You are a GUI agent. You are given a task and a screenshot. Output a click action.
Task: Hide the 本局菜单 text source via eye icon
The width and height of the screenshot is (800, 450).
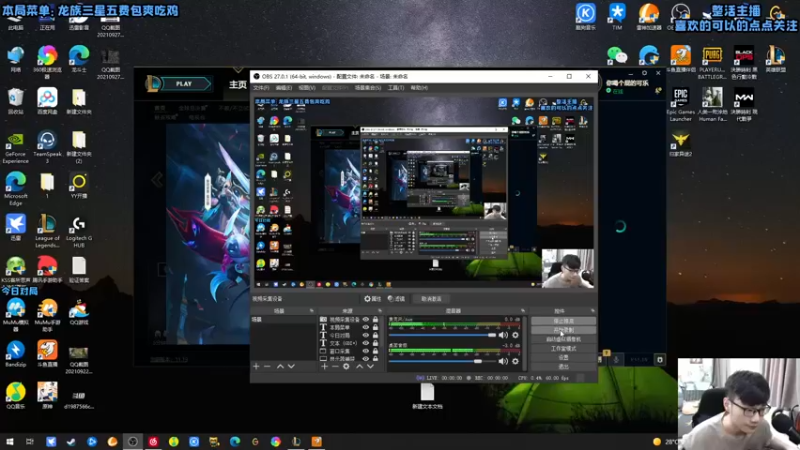click(x=365, y=328)
